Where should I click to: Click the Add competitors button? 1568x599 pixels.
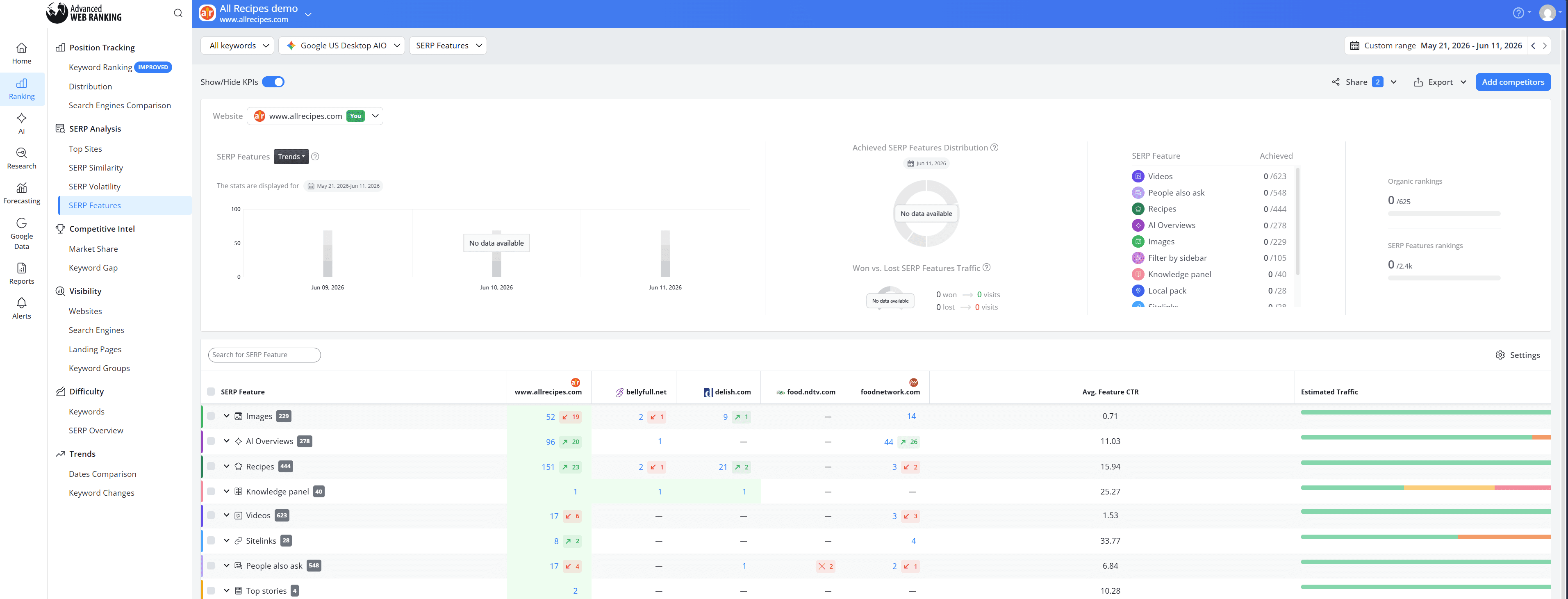tap(1513, 82)
